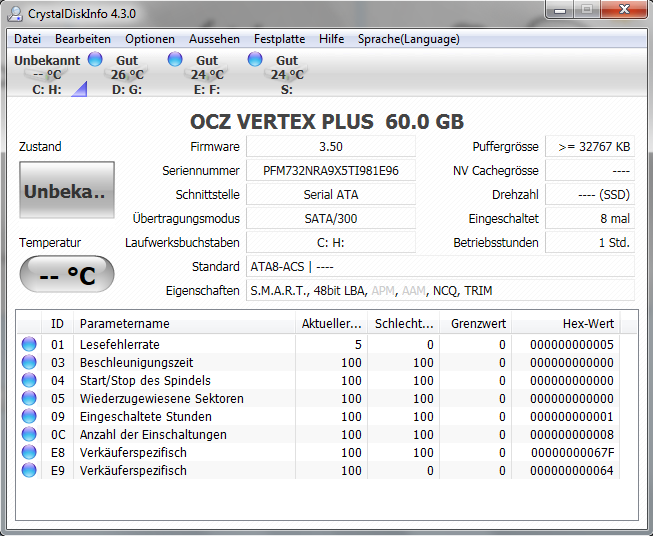Click the hex value 000000000005
This screenshot has width=653, height=536.
(572, 344)
